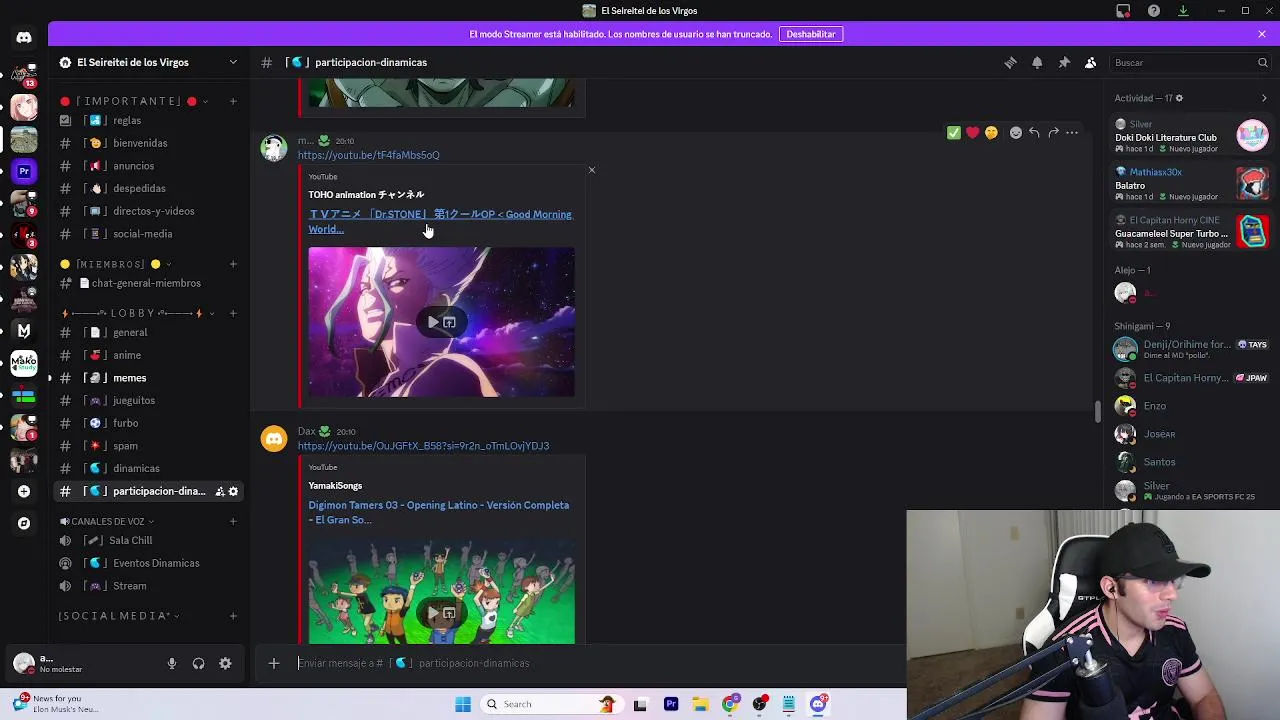Open Dax's youtu.be link URL

(x=423, y=446)
